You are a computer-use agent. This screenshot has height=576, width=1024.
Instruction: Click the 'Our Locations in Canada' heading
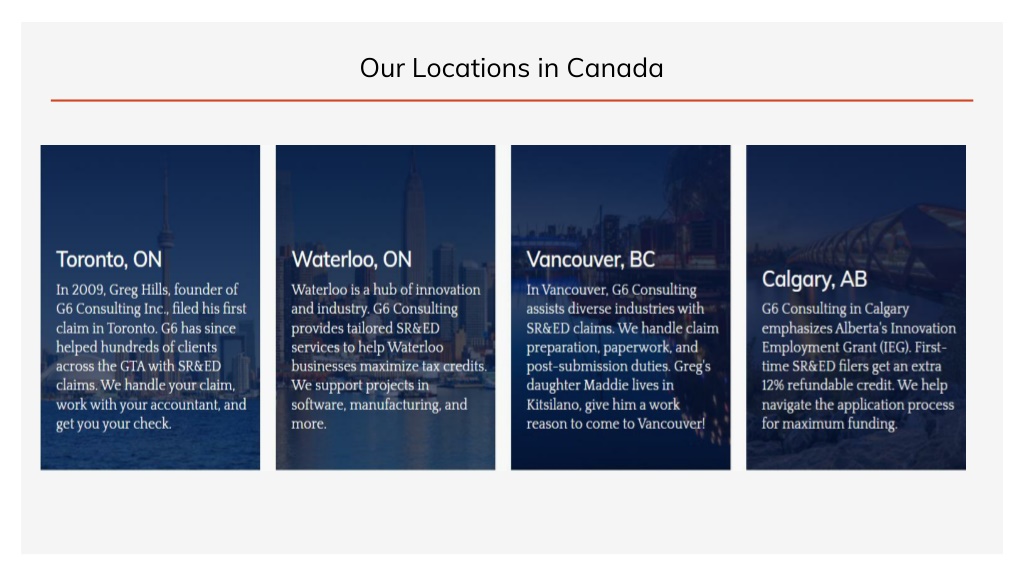point(511,68)
